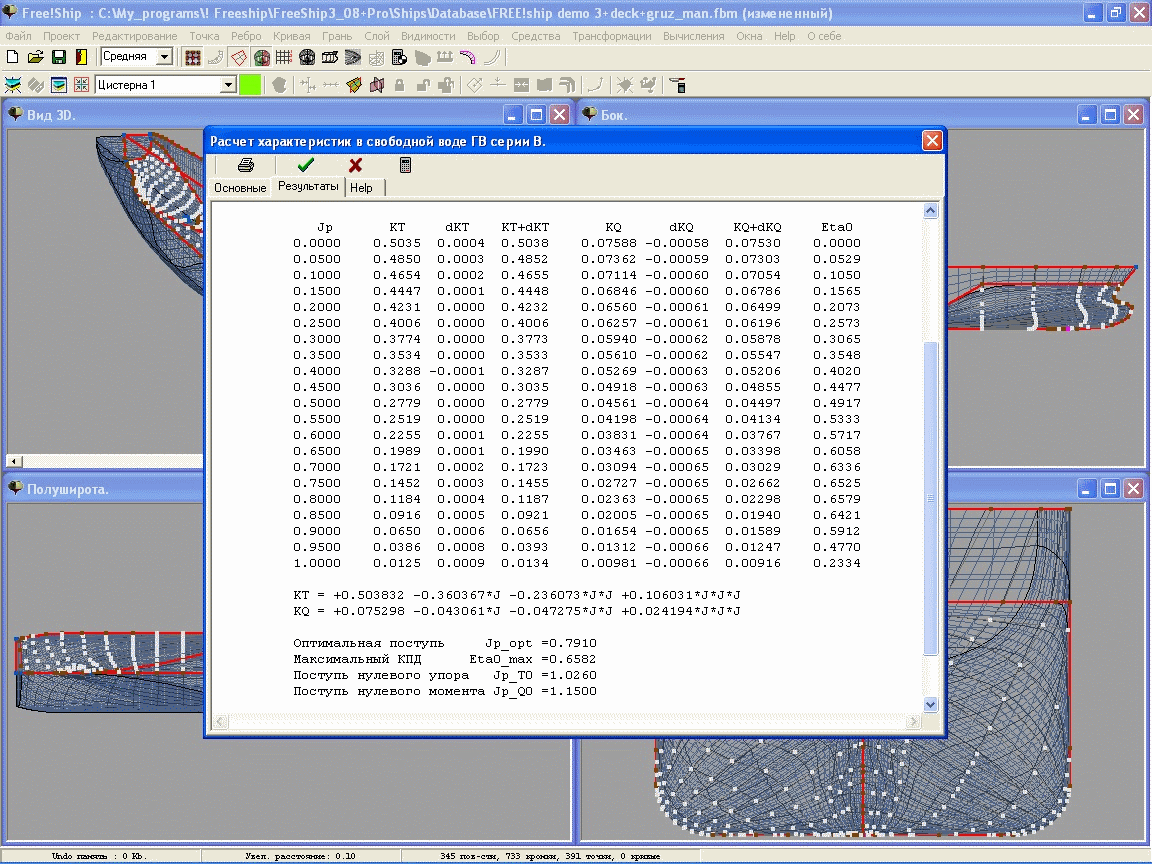1152x864 pixels.
Task: Click the green layer color swatch
Action: (250, 85)
